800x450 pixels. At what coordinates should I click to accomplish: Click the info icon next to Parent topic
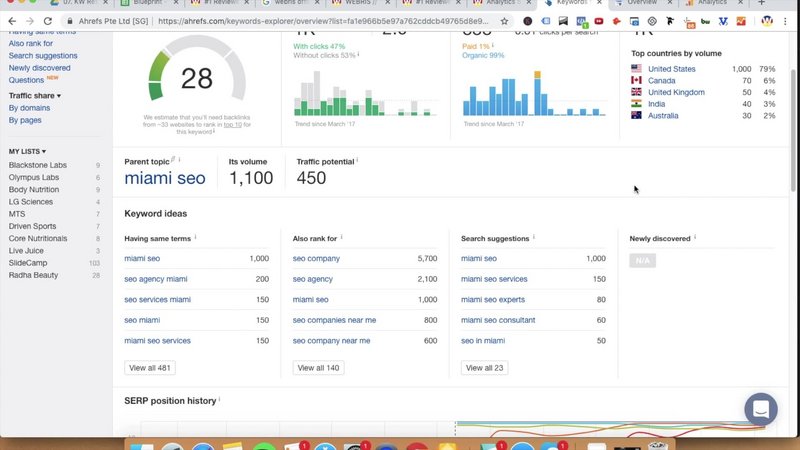(x=179, y=160)
